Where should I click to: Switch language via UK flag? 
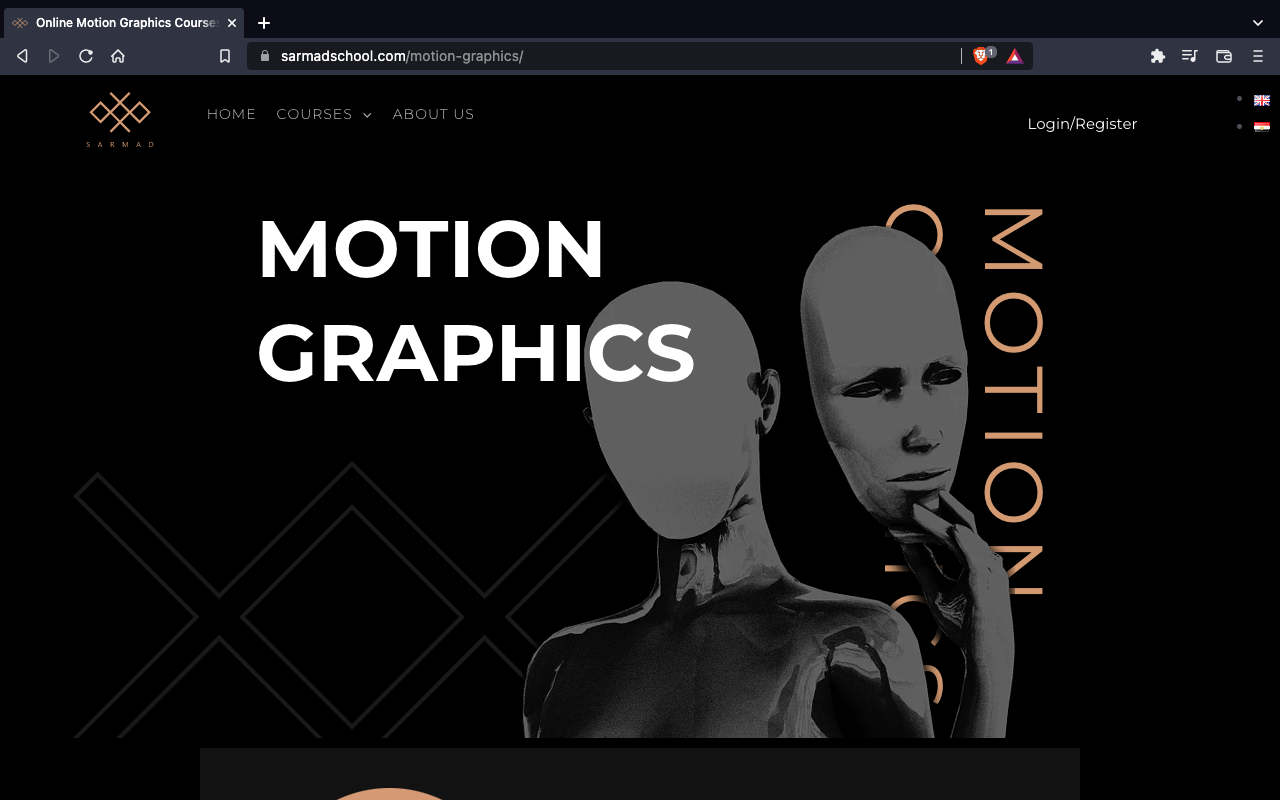[x=1262, y=100]
